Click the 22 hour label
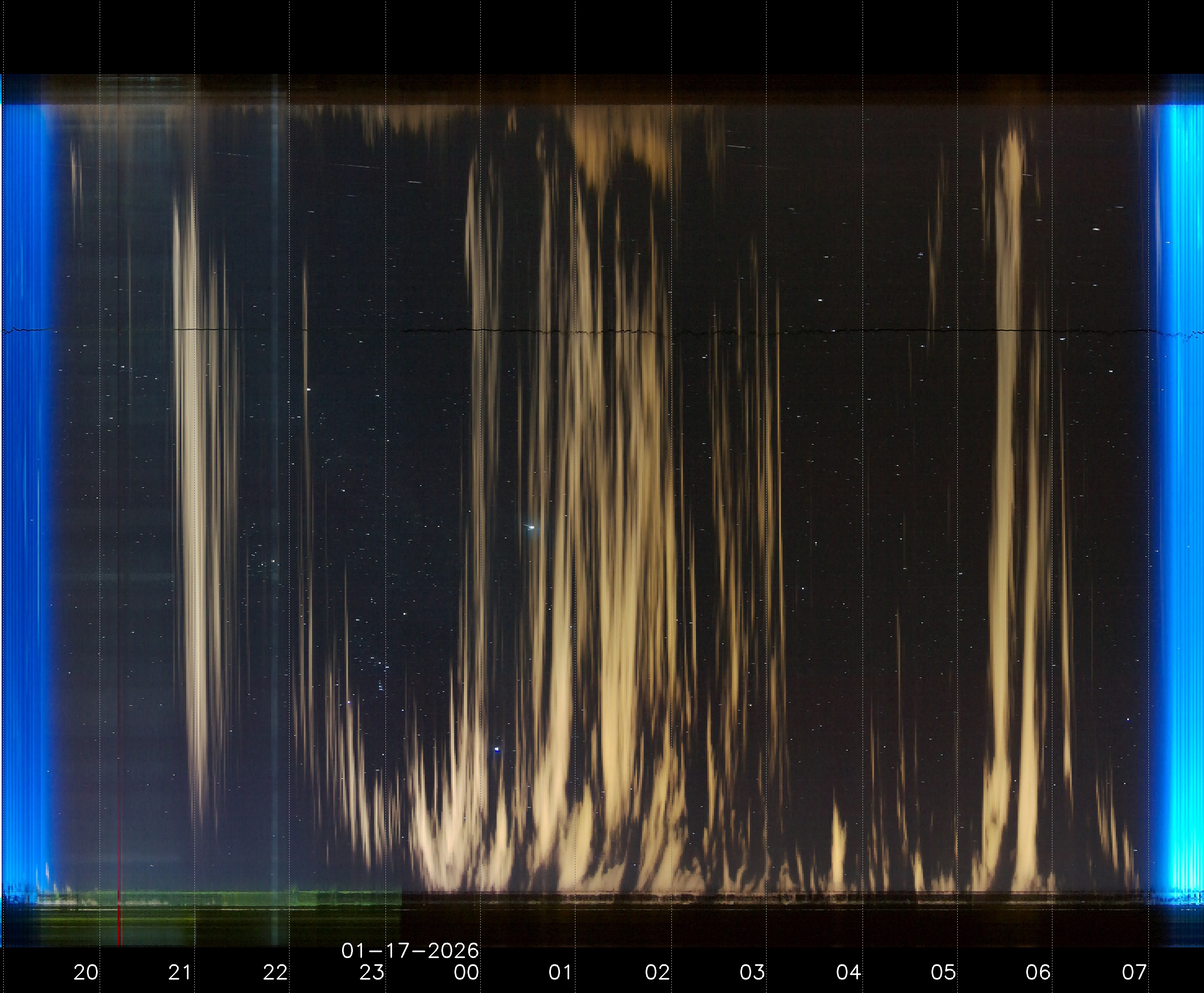This screenshot has height=993, width=1204. point(275,972)
